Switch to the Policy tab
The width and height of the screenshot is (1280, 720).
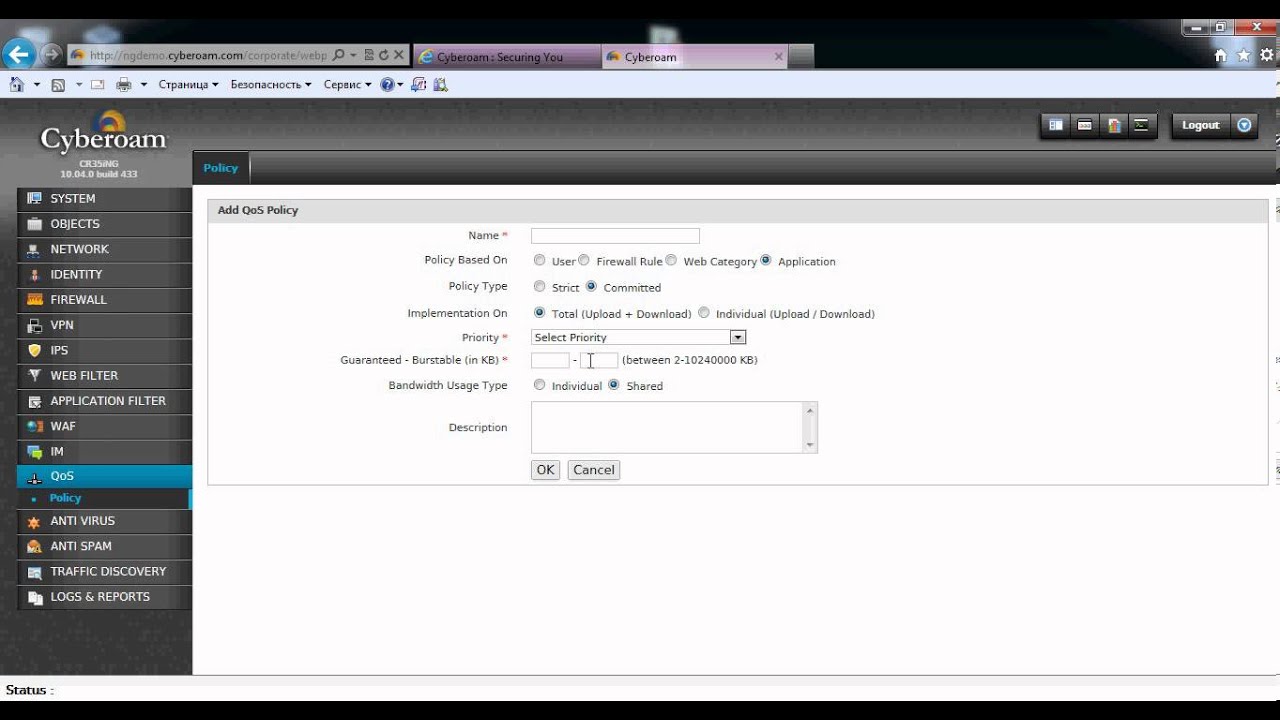pos(221,168)
